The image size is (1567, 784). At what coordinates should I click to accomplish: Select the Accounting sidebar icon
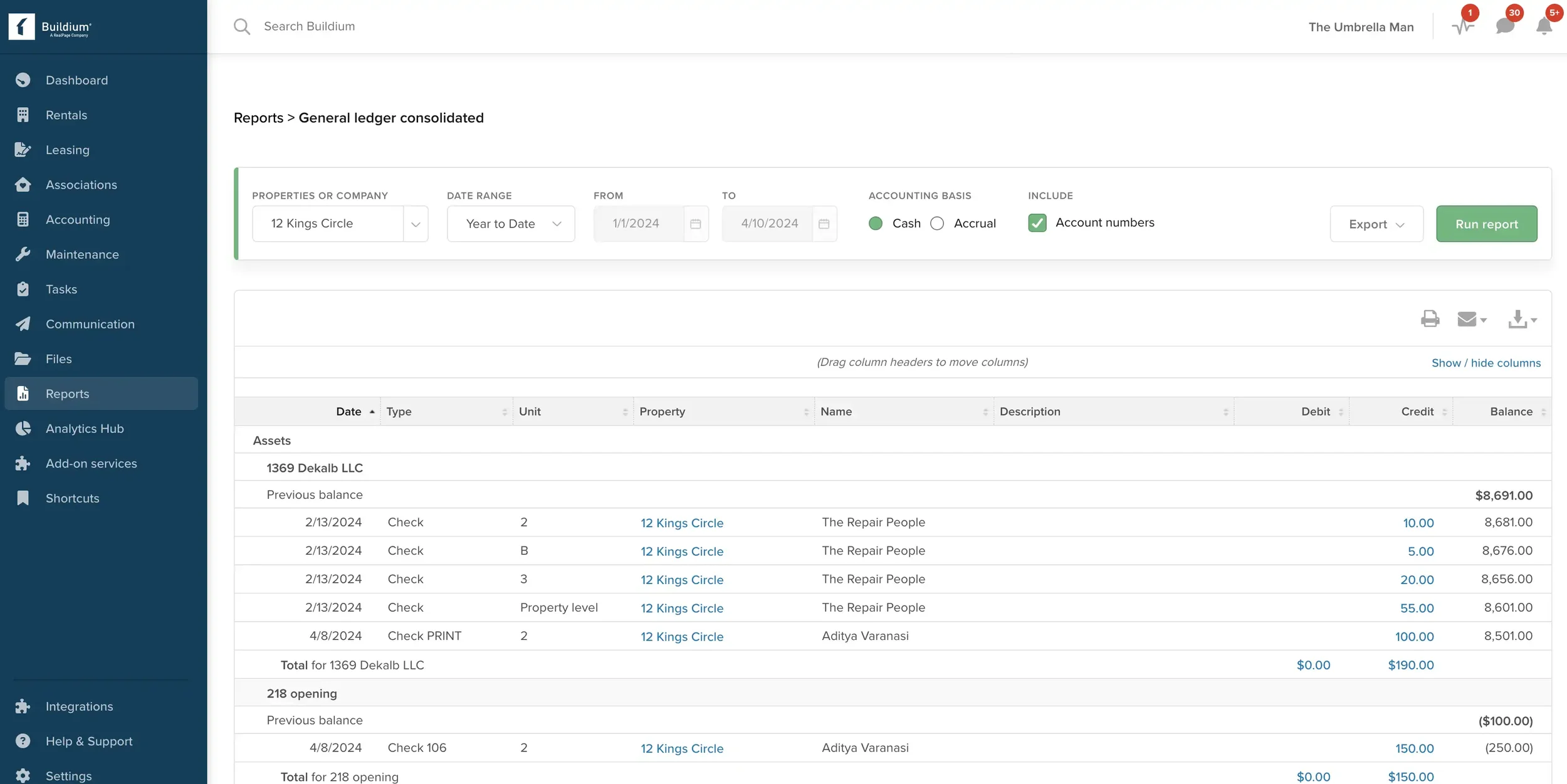coord(23,219)
